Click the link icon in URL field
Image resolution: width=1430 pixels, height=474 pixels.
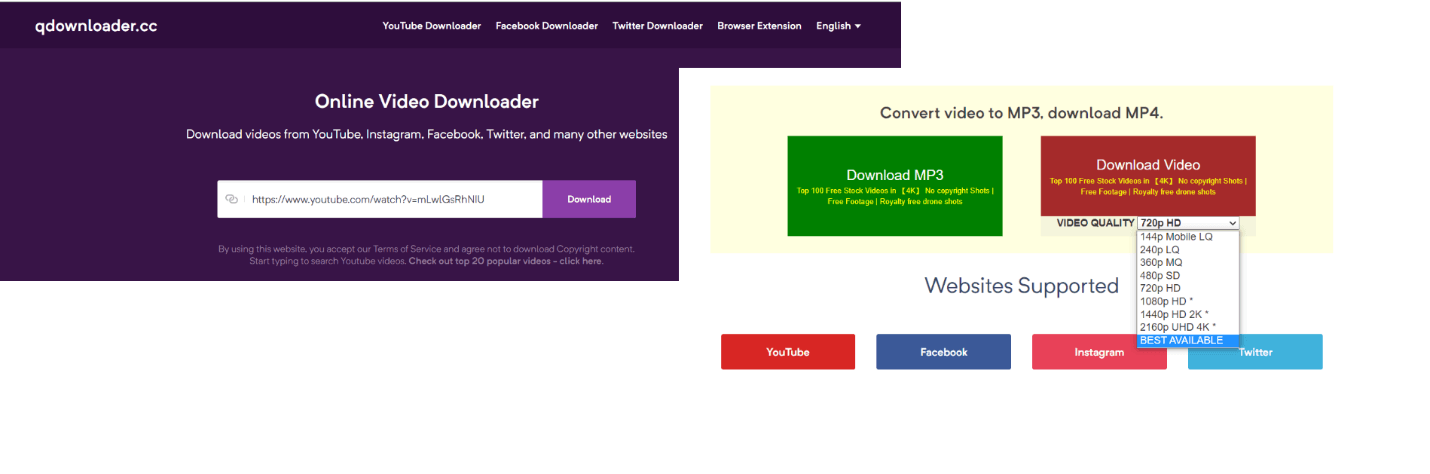click(x=232, y=199)
